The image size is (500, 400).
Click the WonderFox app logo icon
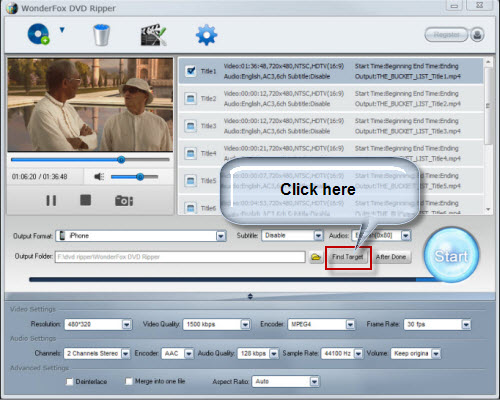coord(12,8)
